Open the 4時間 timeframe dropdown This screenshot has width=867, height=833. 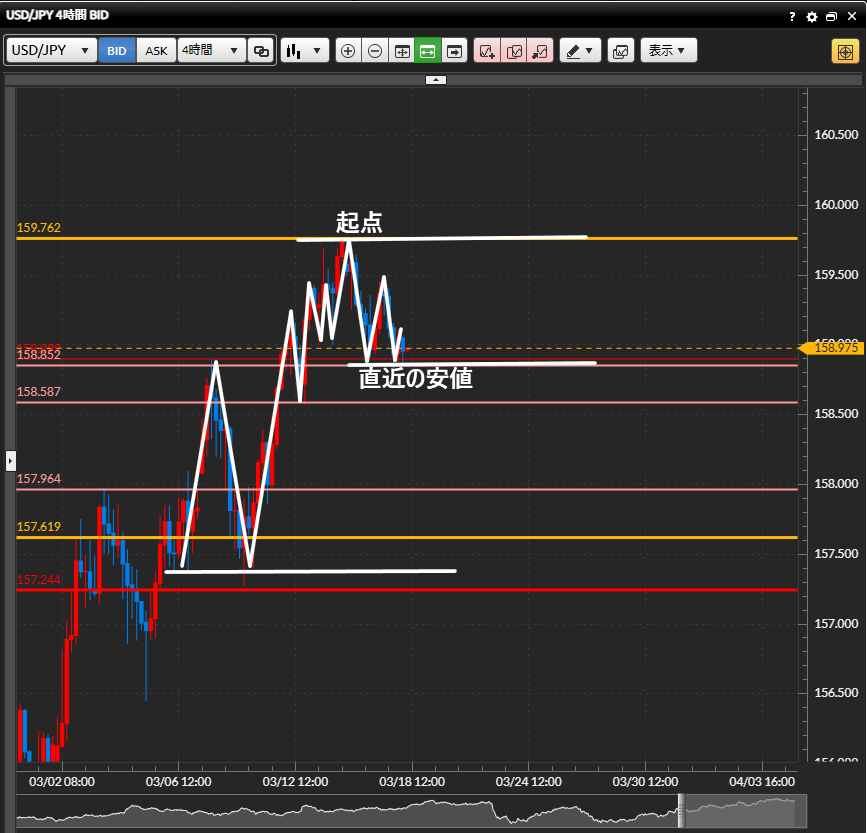(211, 51)
